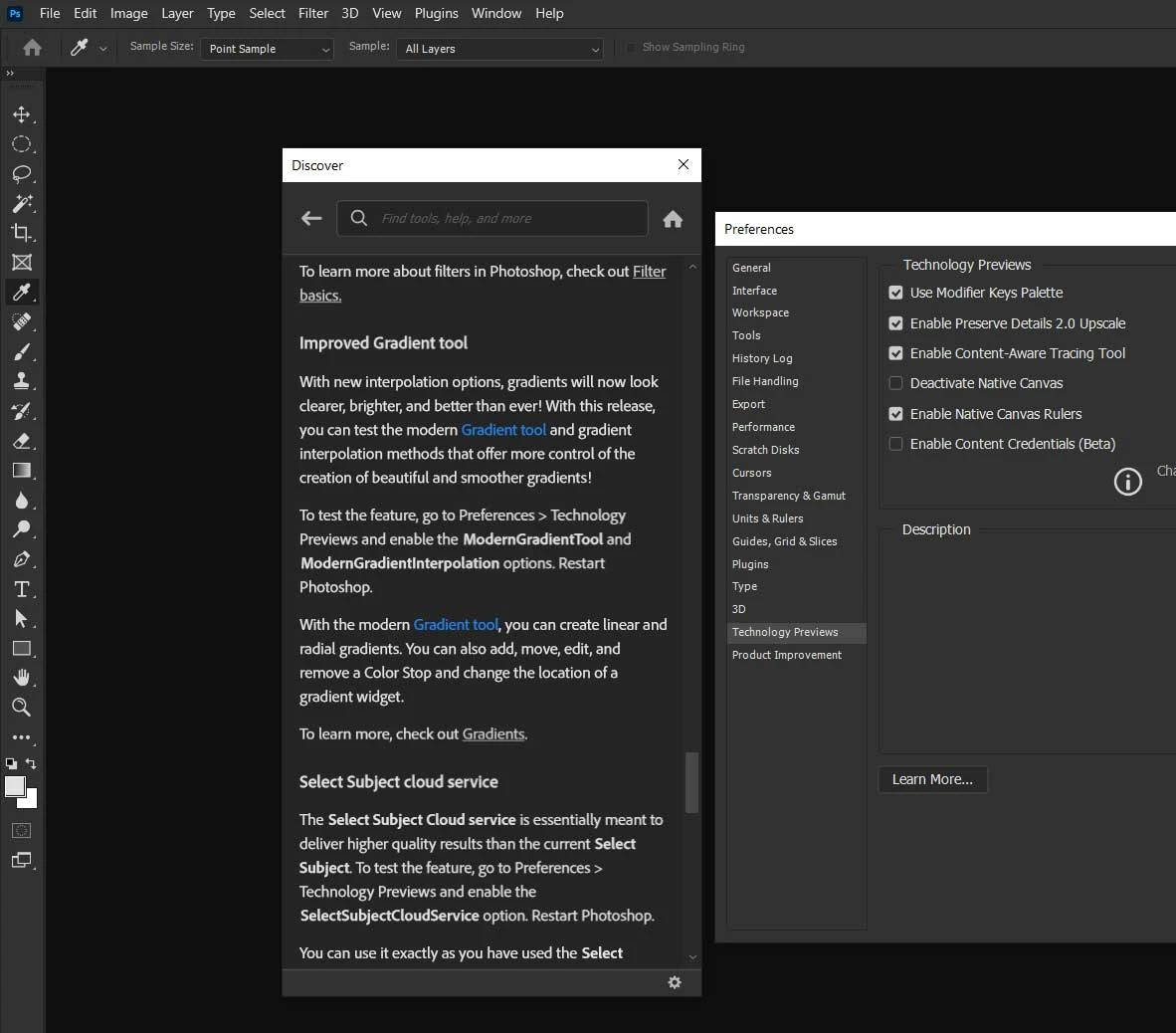Click the Gradients link in Discover

(492, 734)
